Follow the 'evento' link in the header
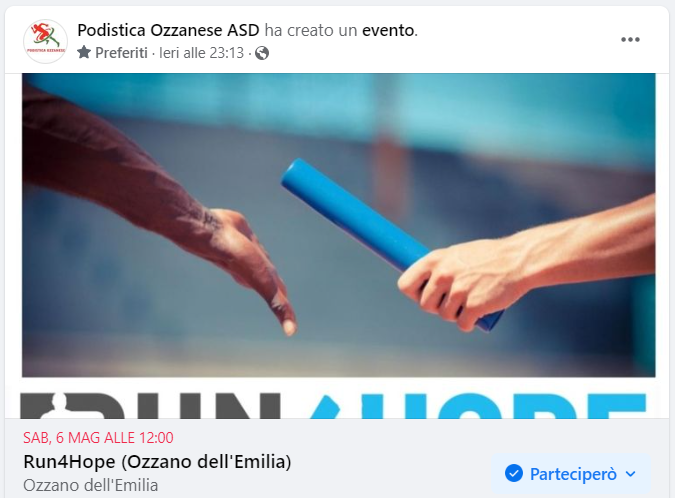This screenshot has height=498, width=675. coord(389,30)
